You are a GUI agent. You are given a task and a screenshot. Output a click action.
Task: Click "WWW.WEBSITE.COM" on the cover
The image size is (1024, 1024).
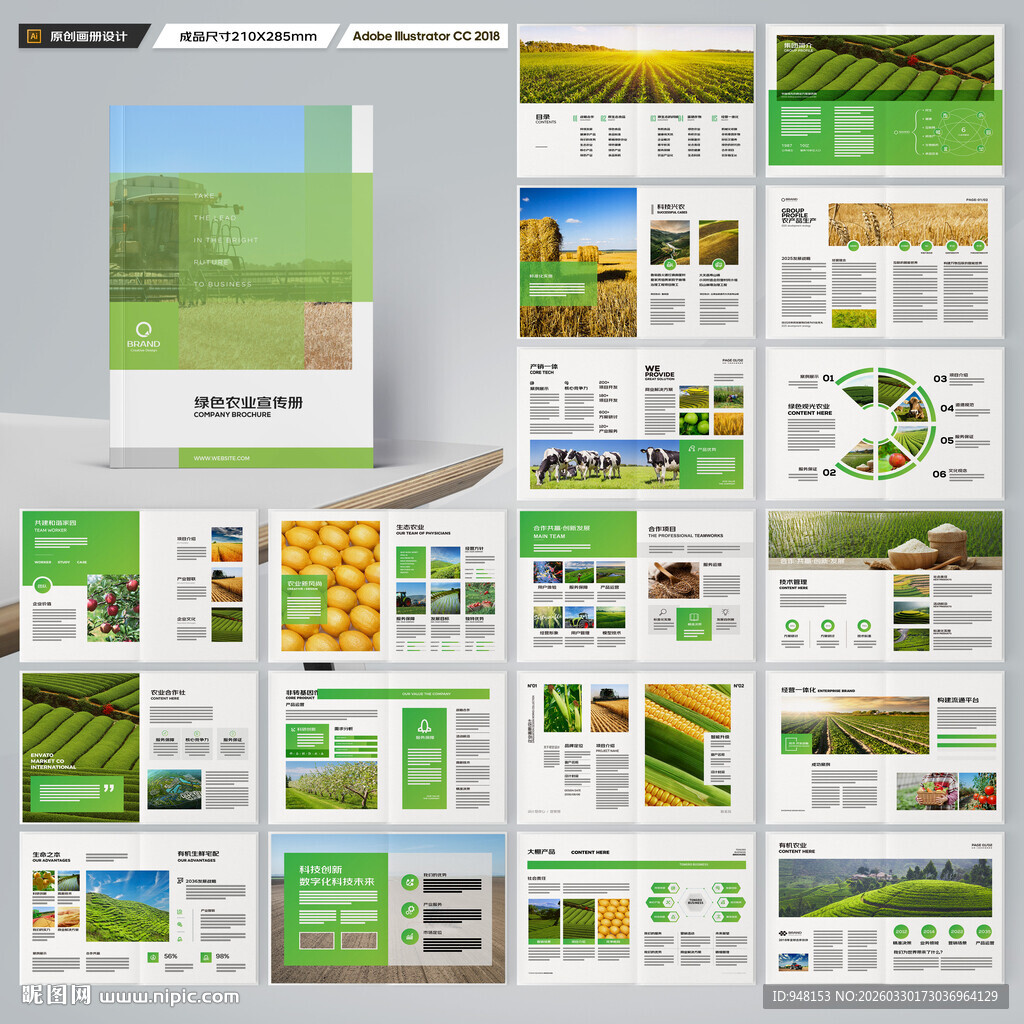click(221, 458)
